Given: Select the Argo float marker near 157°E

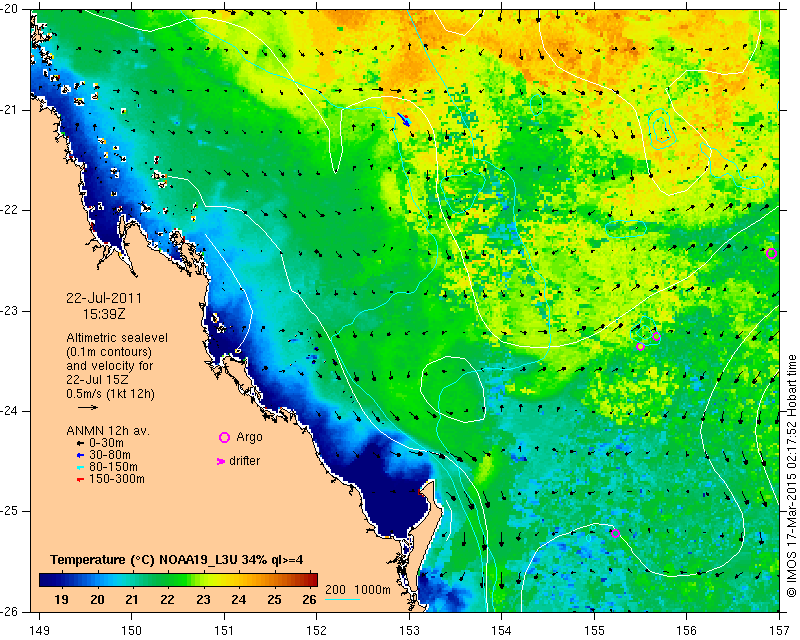Looking at the screenshot, I should coord(771,253).
